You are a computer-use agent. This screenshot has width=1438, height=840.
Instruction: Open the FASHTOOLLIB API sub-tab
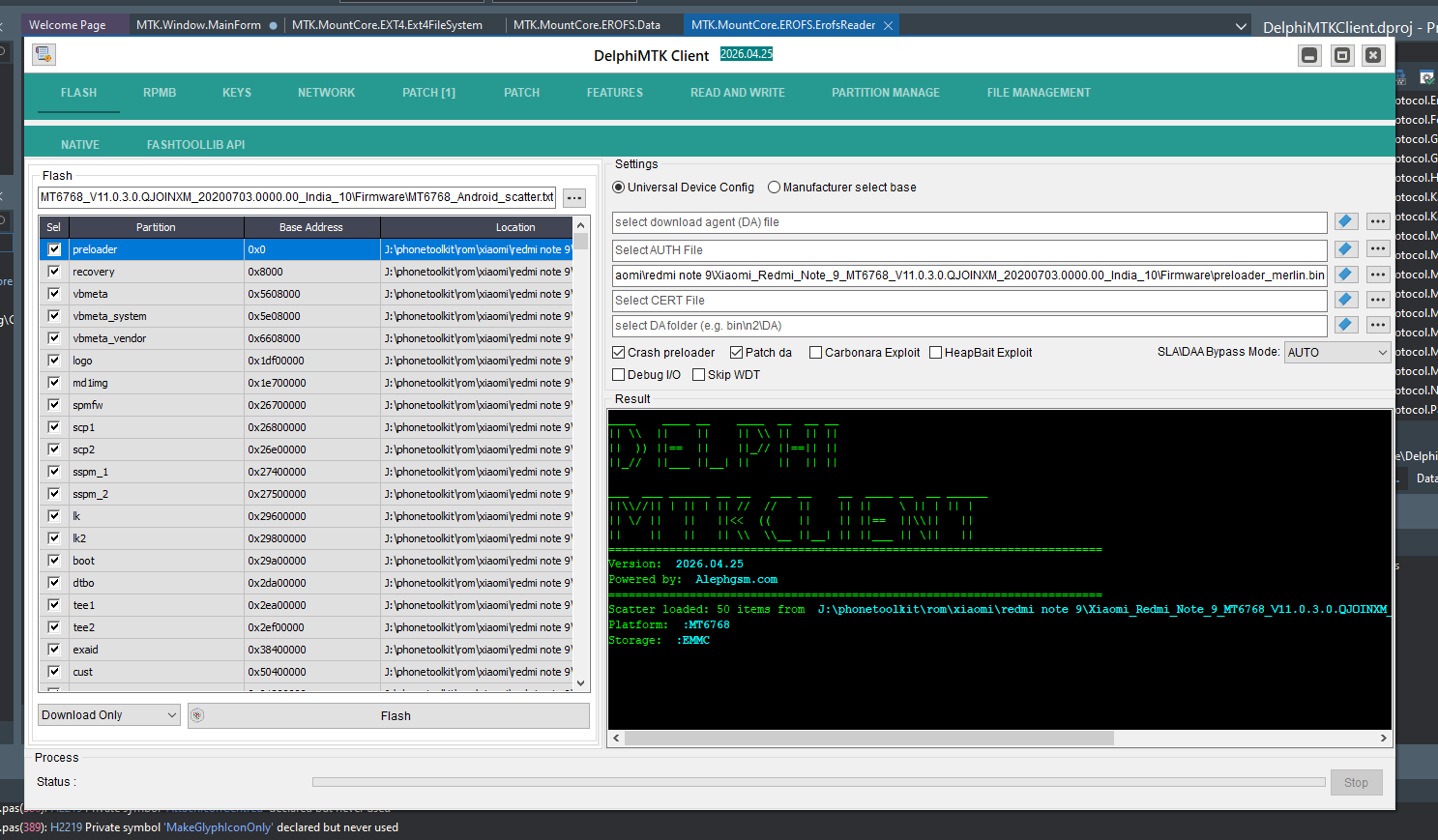click(x=195, y=145)
